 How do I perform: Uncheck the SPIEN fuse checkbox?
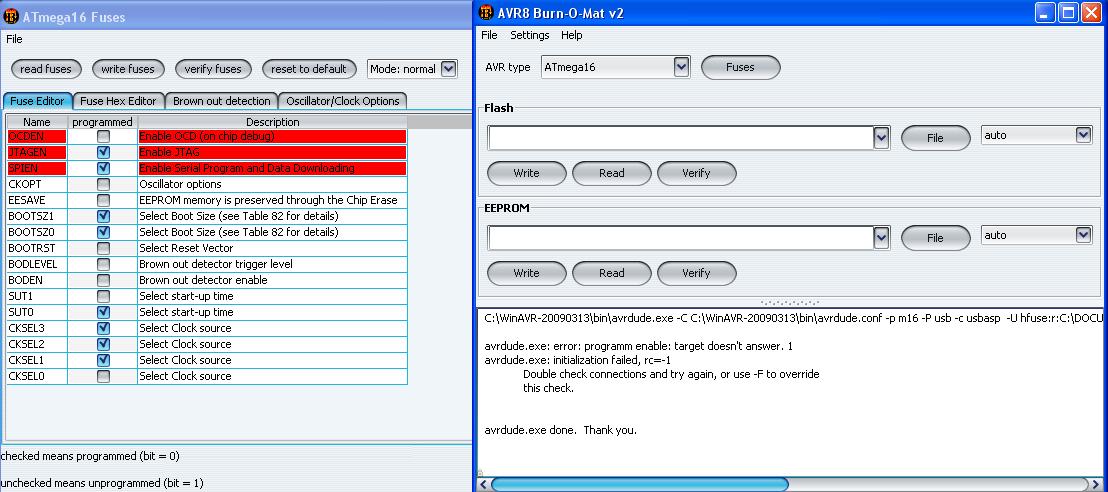[x=103, y=168]
